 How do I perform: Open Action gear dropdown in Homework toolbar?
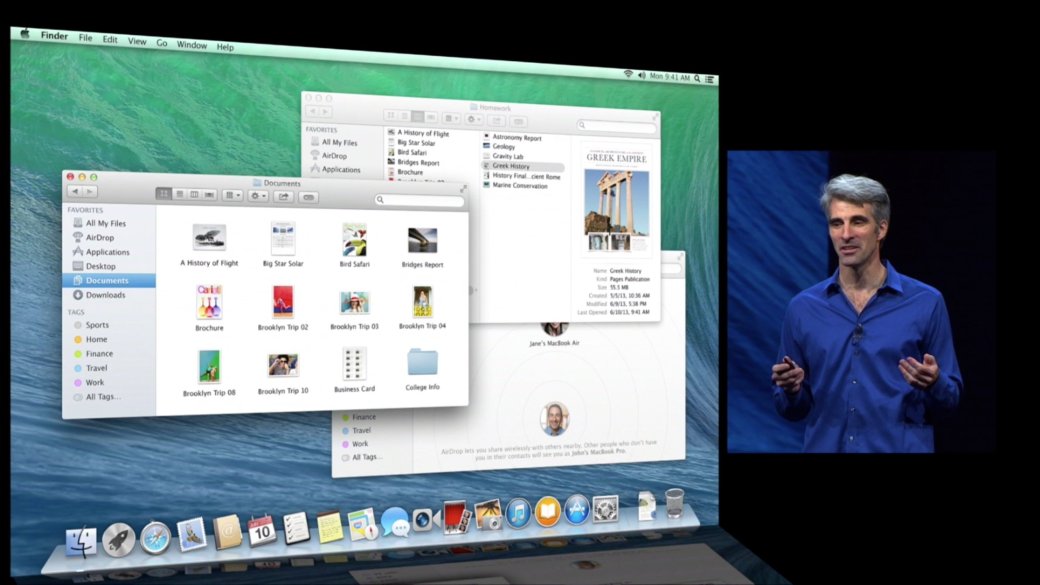tap(474, 119)
